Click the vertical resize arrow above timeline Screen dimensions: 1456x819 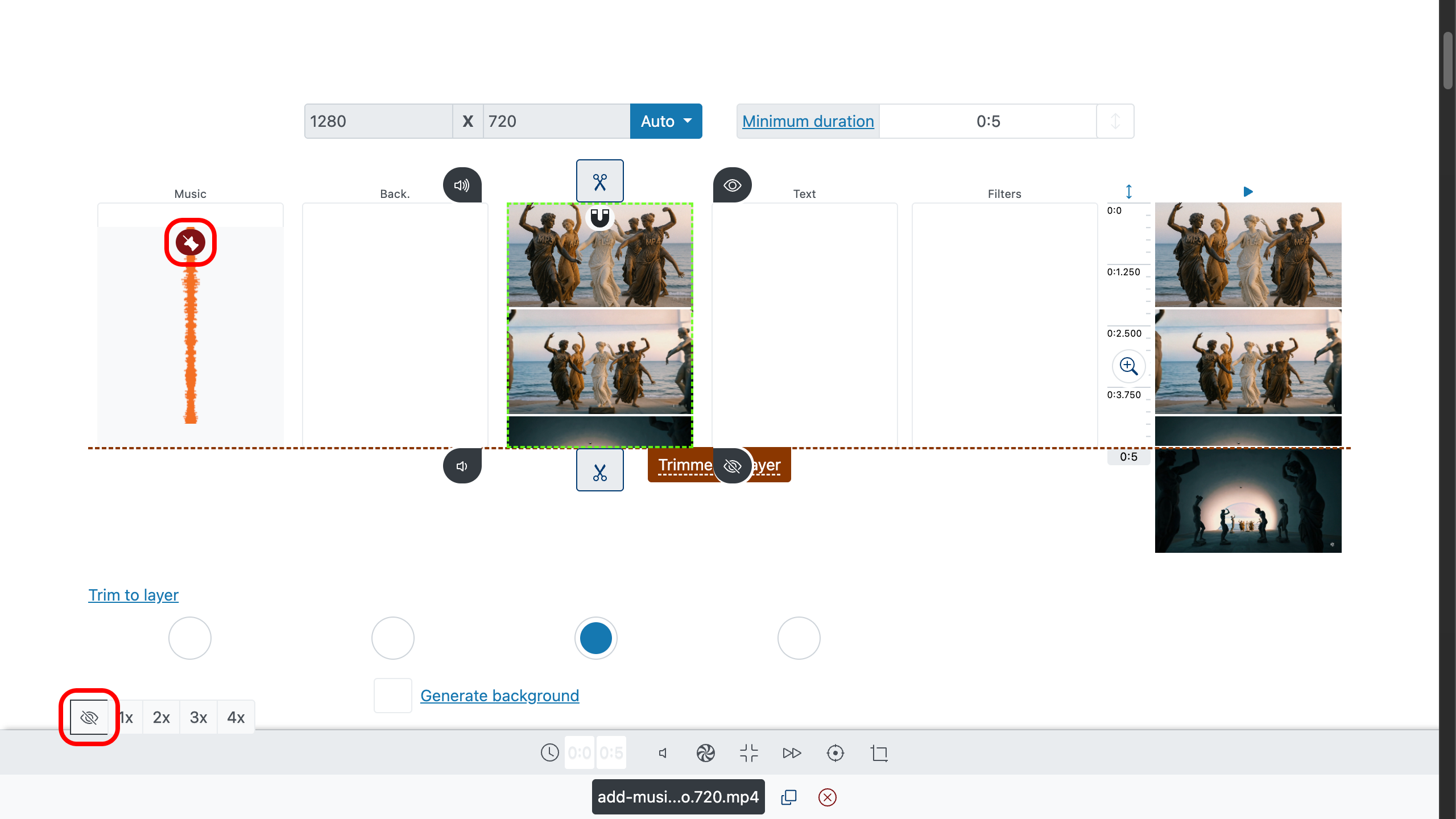click(x=1129, y=192)
